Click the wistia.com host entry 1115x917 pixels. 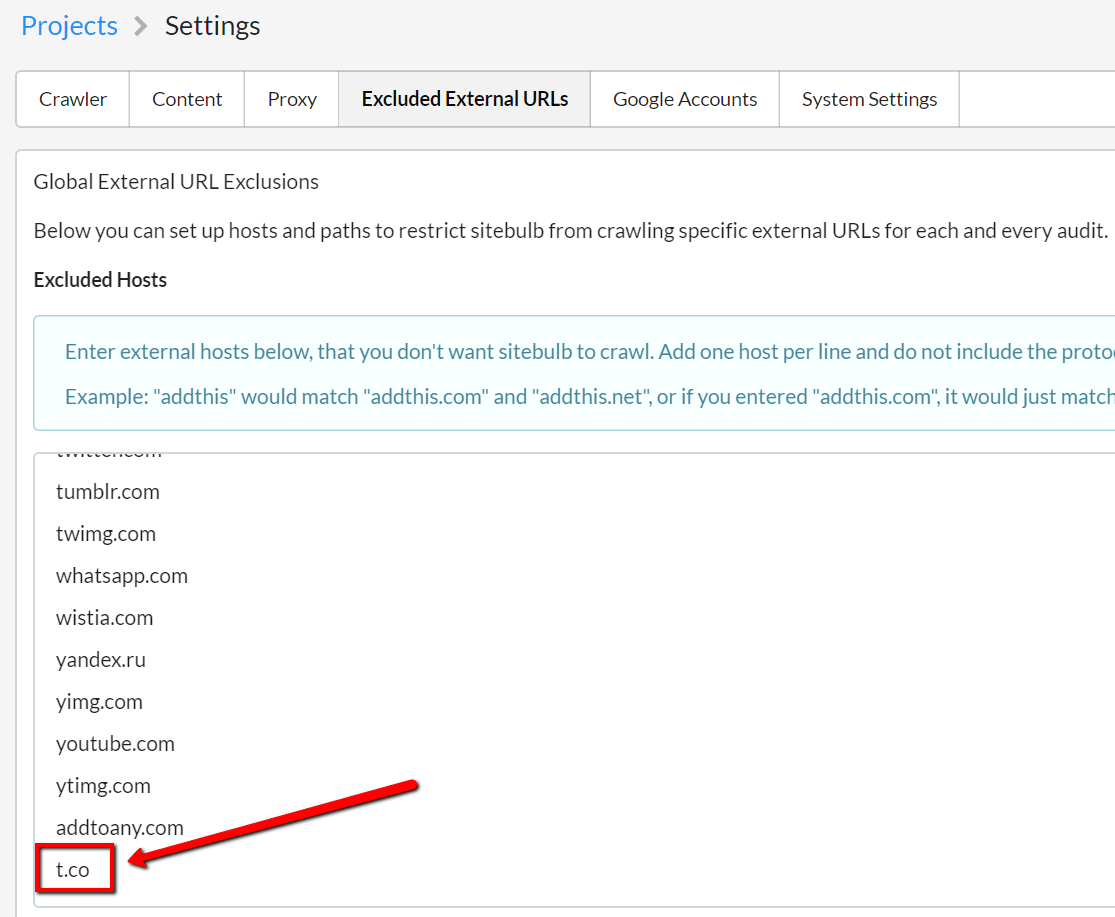[x=104, y=618]
